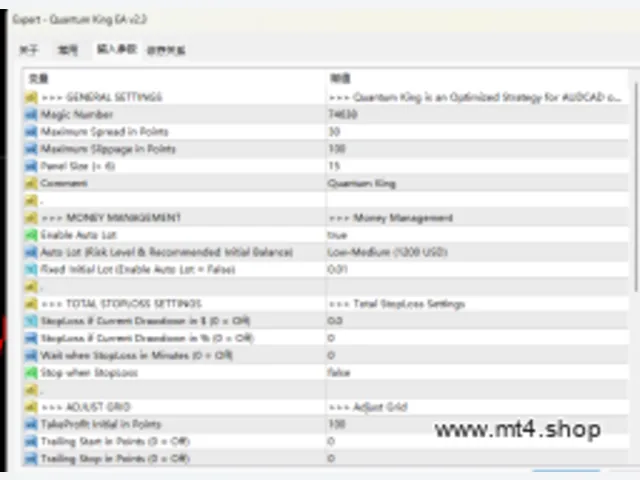
Task: Click the ADJUST GRID section icon
Action: pyautogui.click(x=31, y=407)
